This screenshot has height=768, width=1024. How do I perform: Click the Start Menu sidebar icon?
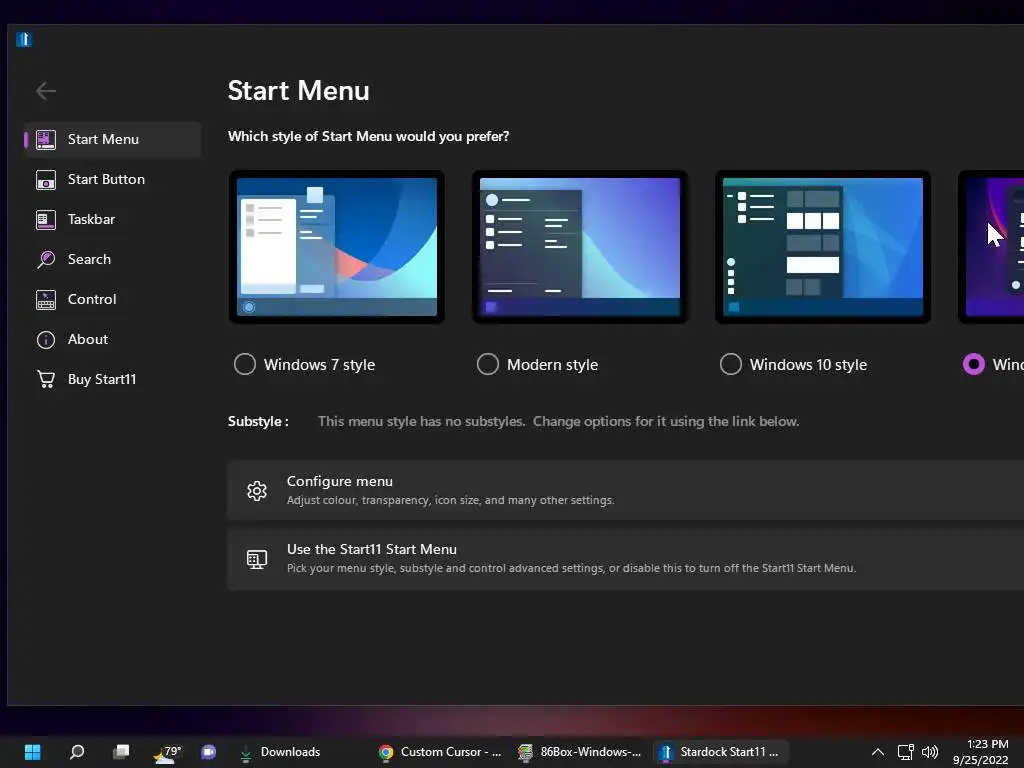46,139
